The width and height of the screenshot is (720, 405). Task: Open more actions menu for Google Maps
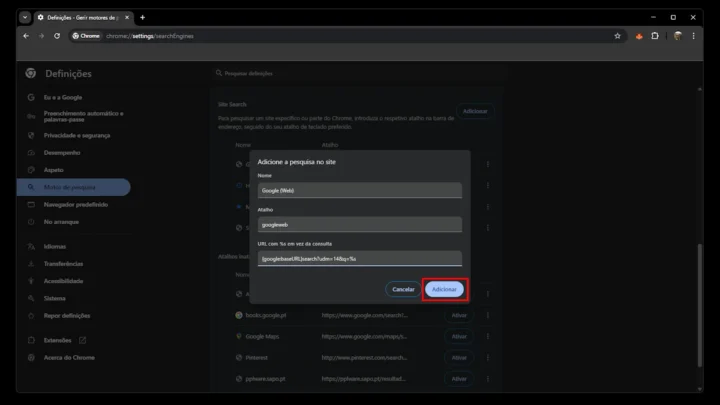point(488,336)
